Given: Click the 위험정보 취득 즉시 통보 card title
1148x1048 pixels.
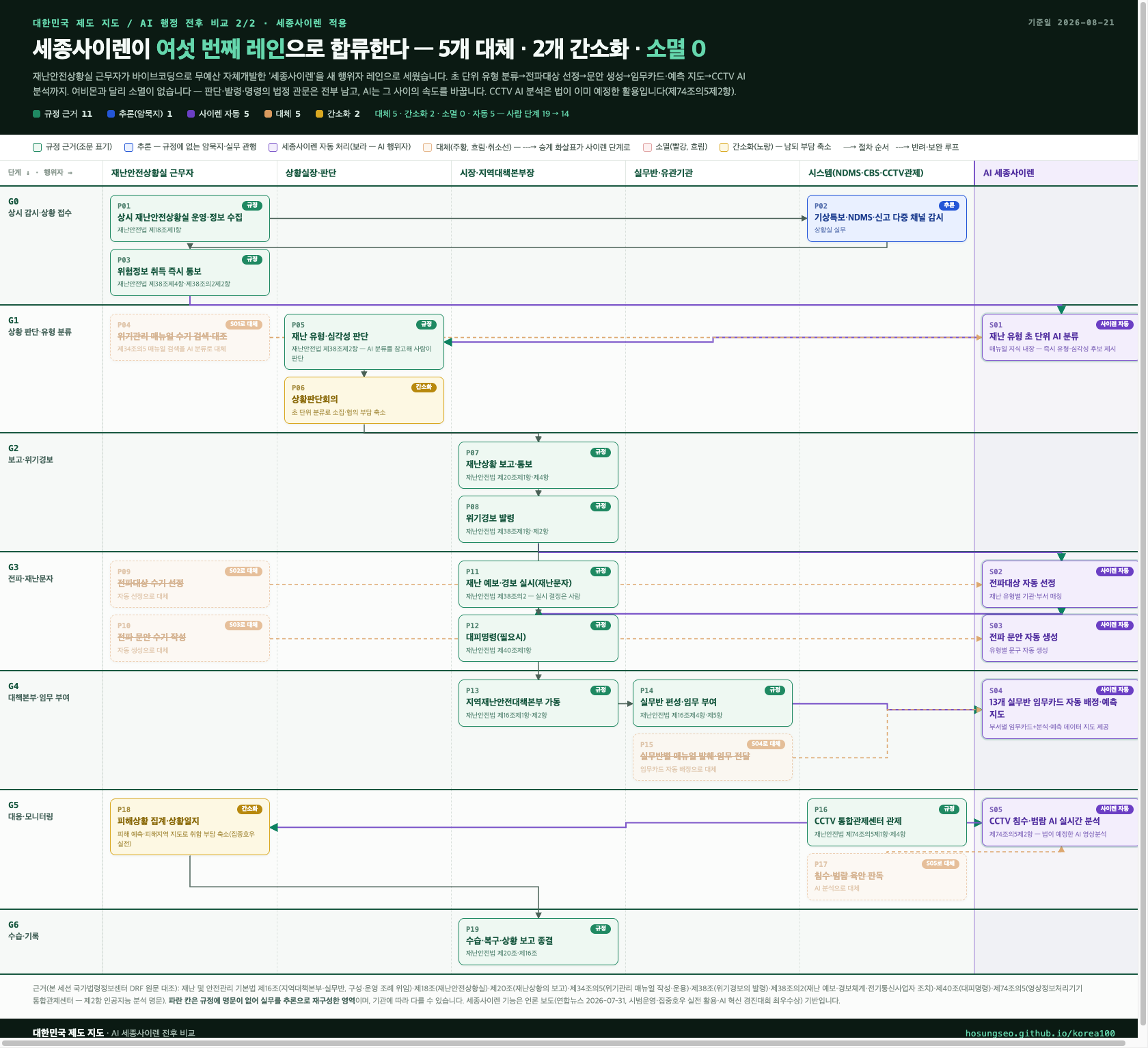Looking at the screenshot, I should (159, 271).
